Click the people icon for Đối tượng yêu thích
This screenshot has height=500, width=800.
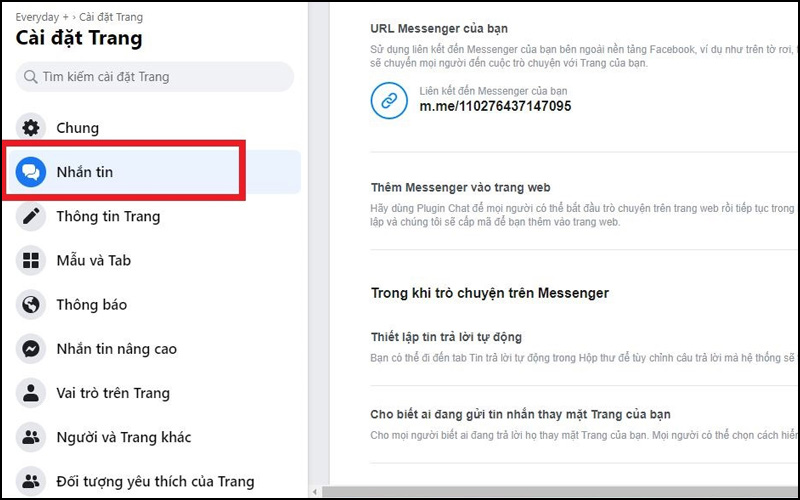(31, 481)
